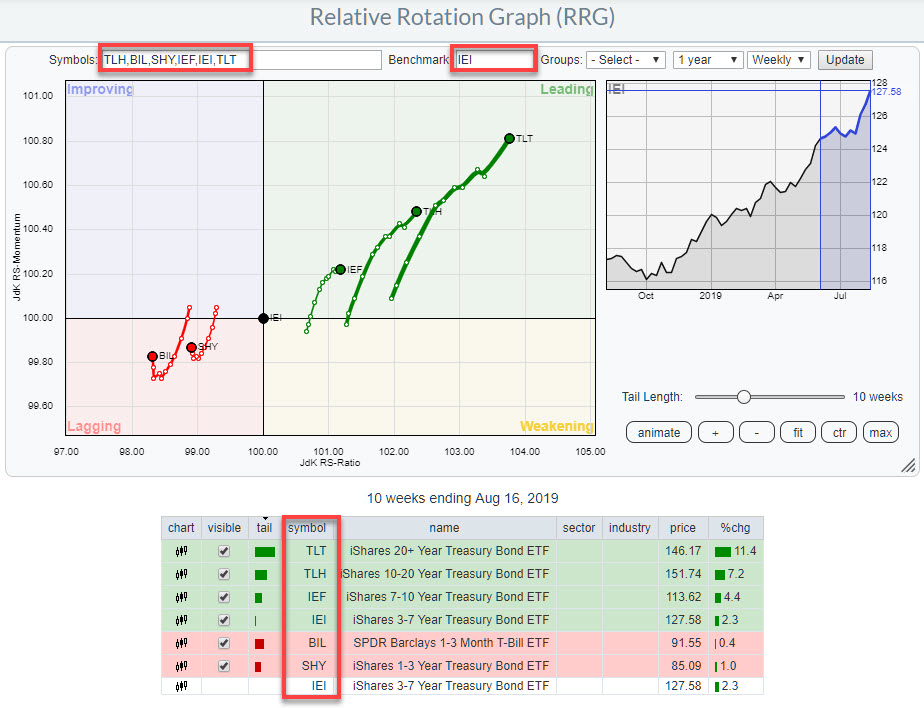Open chart icon in last white IEI row

(181, 686)
